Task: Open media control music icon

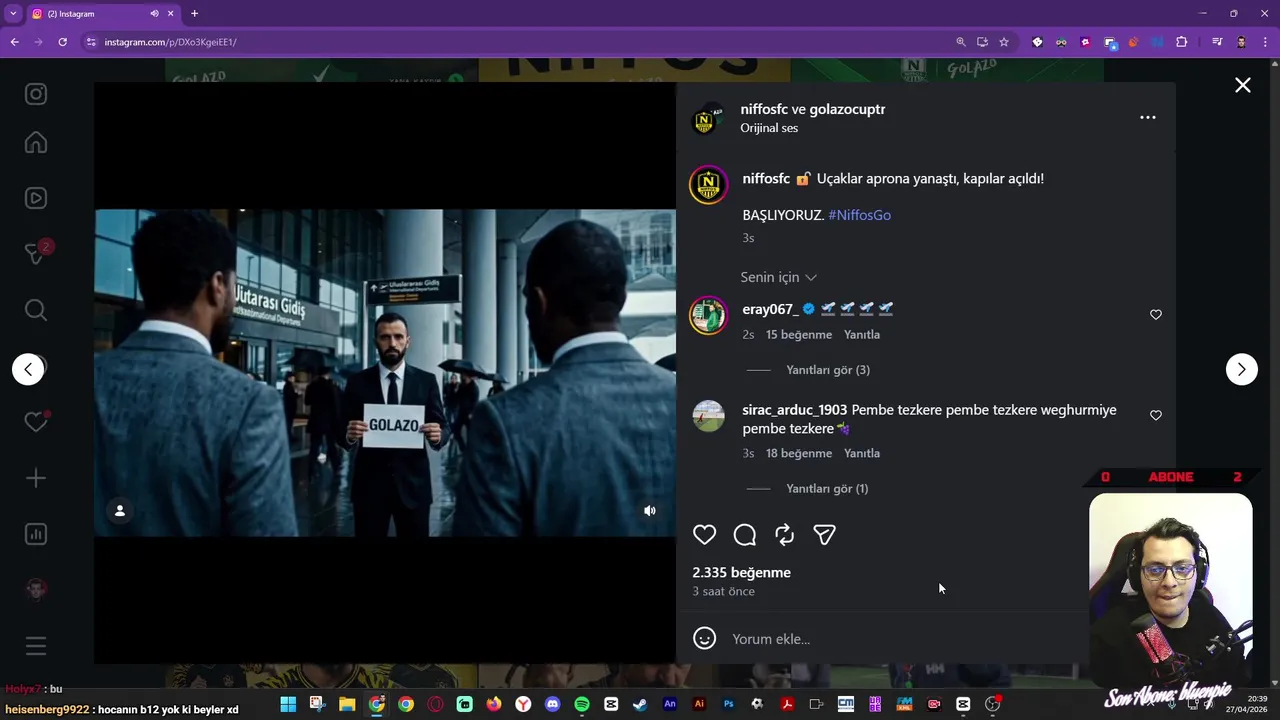Action: pos(1217,42)
